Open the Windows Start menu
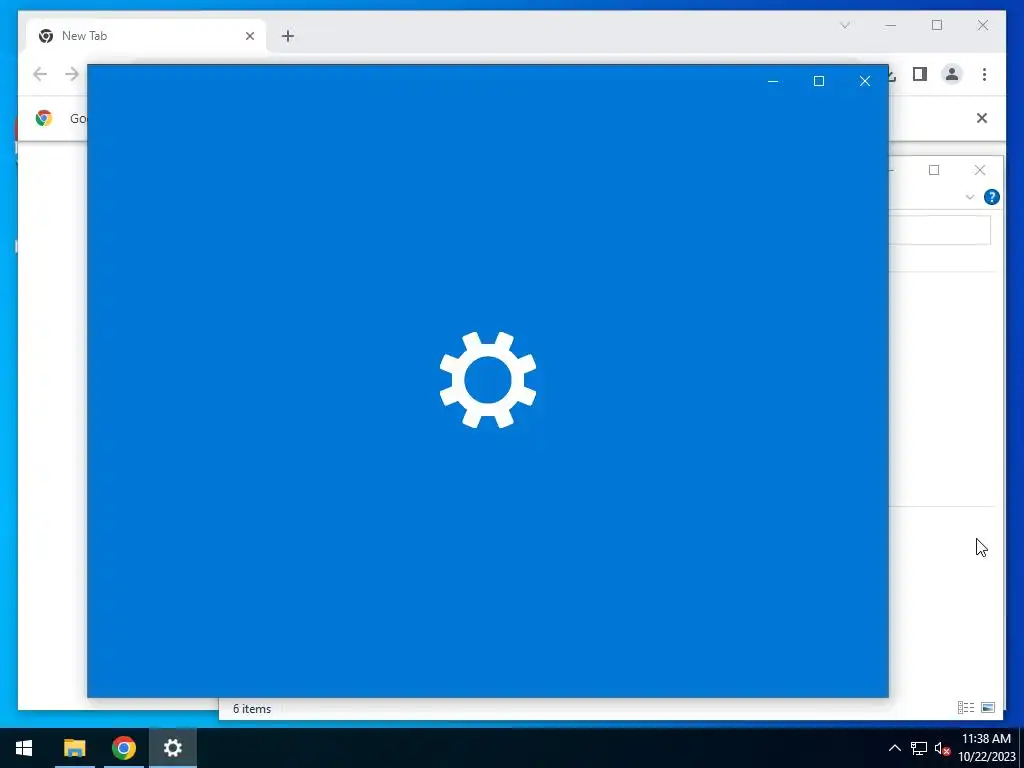The height and width of the screenshot is (768, 1024). point(24,747)
